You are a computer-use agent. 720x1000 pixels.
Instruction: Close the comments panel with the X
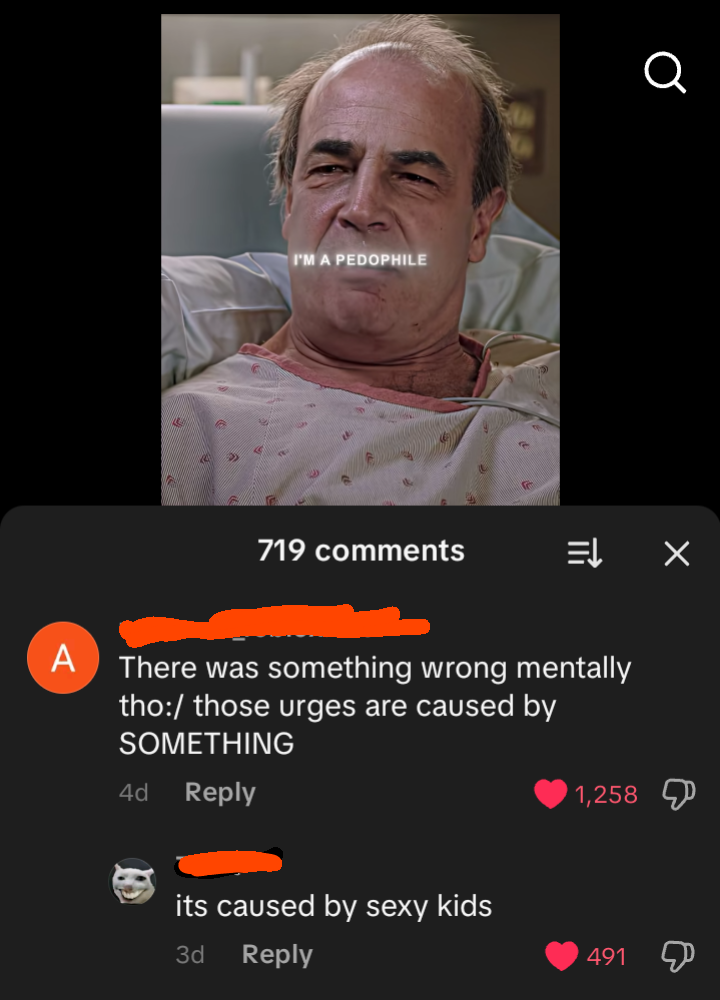(677, 553)
